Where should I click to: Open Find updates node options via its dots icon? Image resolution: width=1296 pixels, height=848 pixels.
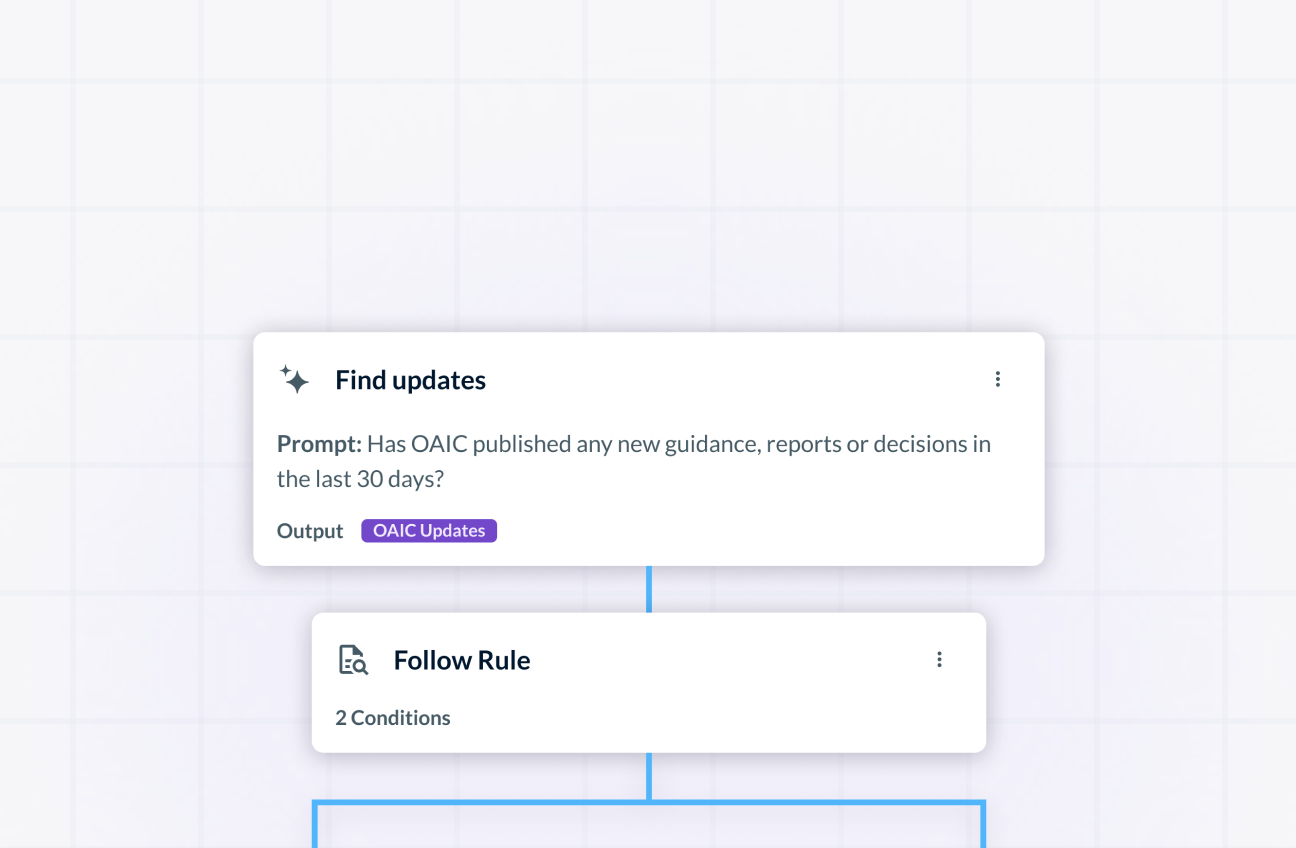(997, 379)
